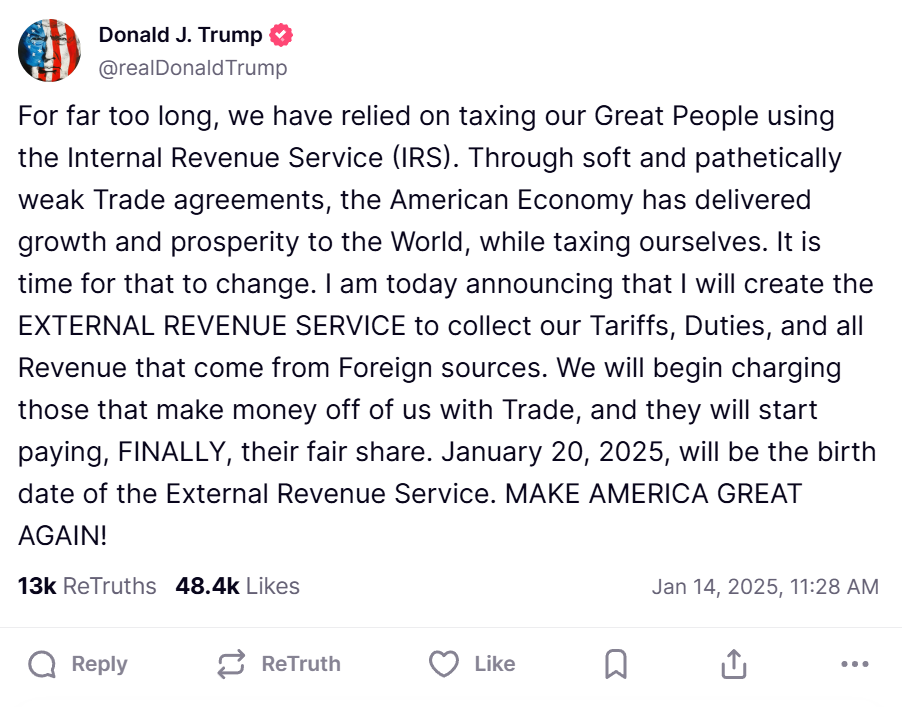Open share options via upload icon

coord(734,664)
